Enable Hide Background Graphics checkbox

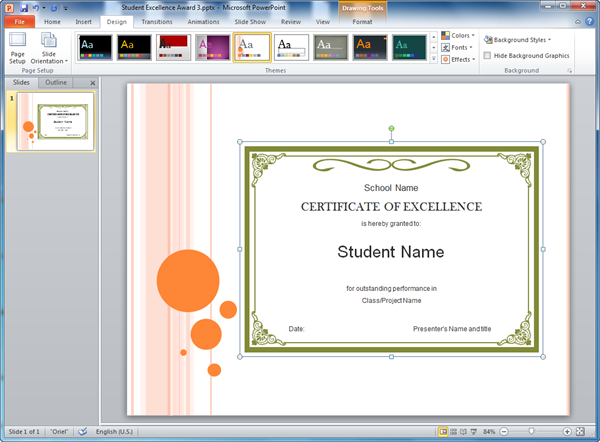[x=487, y=56]
